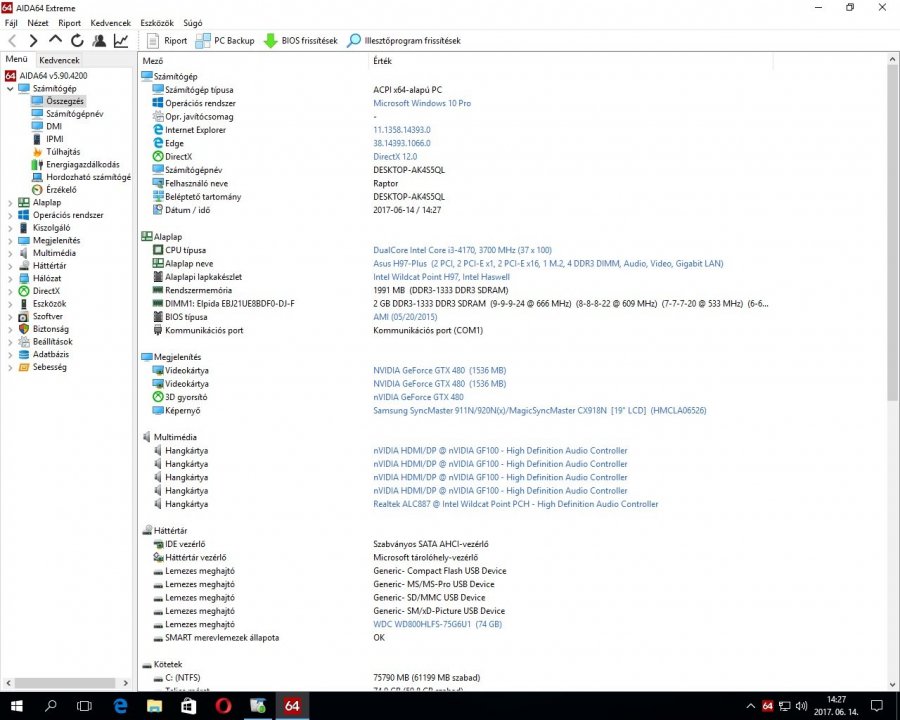
Task: Go up one level with the up arrow
Action: (55, 40)
